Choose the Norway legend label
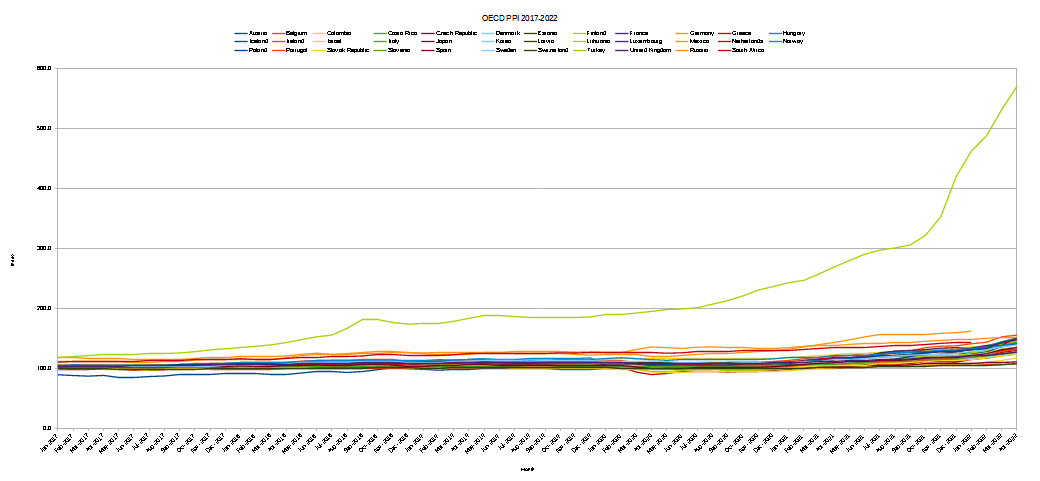This screenshot has height=481, width=1040. pos(793,41)
